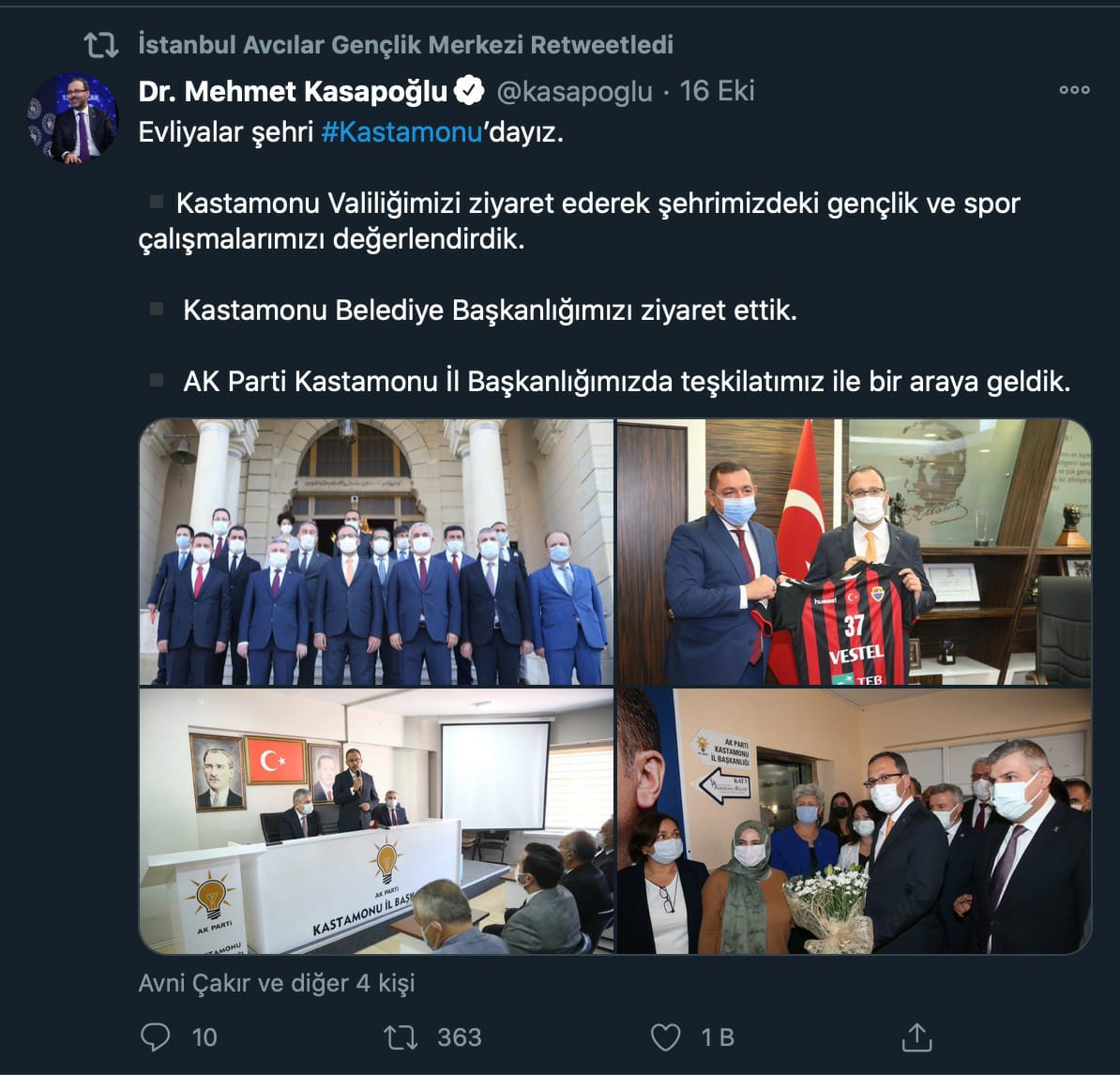The image size is (1120, 1075).
Task: Click Avni Çakır ve diğer 4 kişi
Action: pos(277,984)
